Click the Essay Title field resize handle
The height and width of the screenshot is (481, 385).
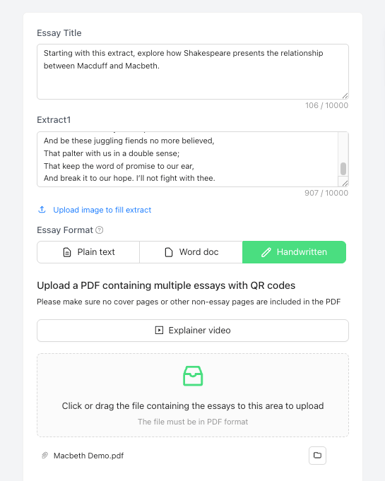coord(345,96)
